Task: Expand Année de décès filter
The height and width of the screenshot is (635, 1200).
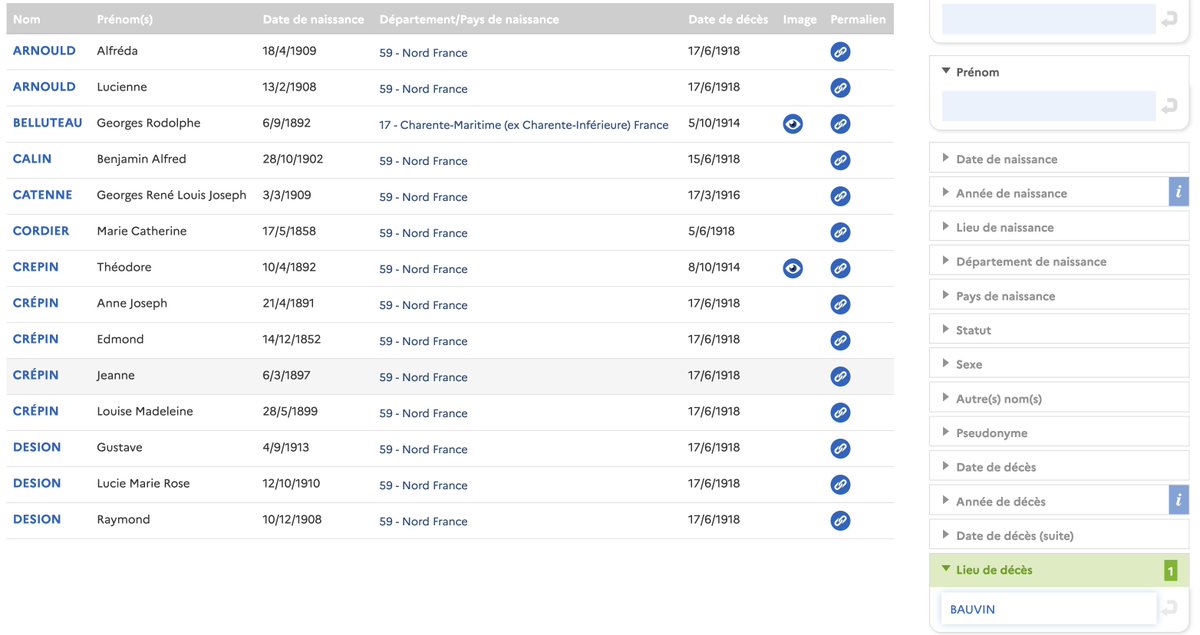Action: tap(1049, 501)
